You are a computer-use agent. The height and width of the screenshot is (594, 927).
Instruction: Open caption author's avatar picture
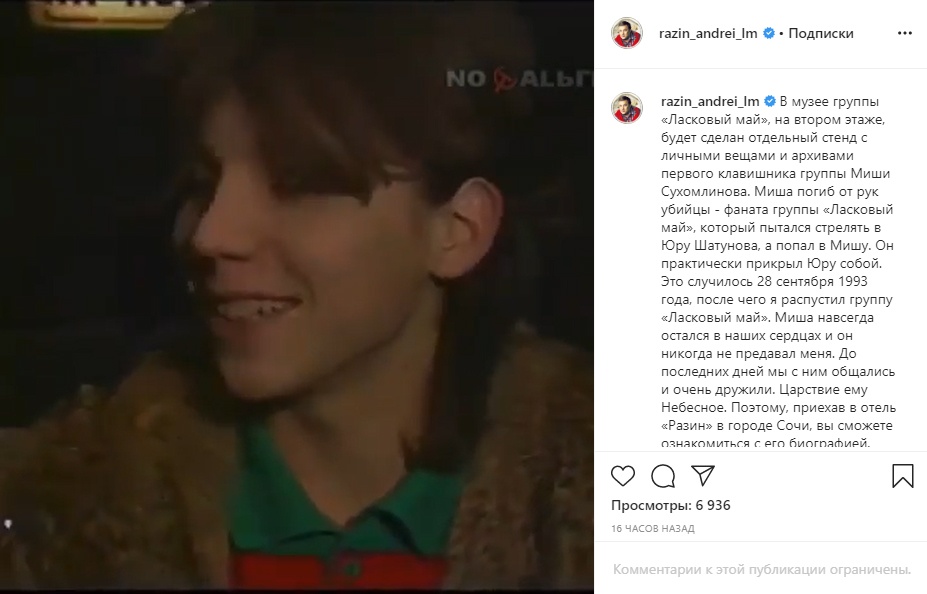tap(627, 108)
